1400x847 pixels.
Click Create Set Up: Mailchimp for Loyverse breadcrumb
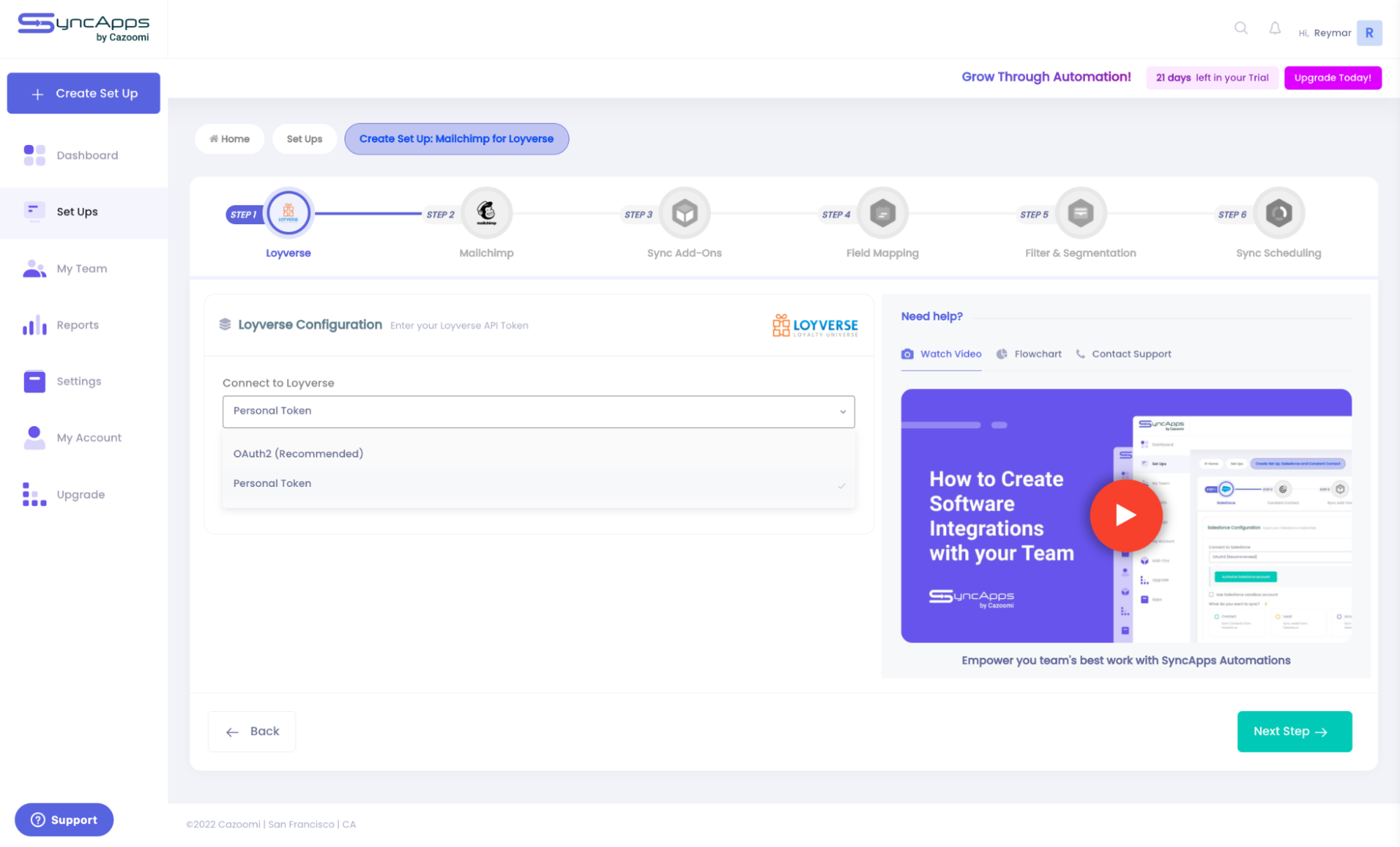coord(456,139)
